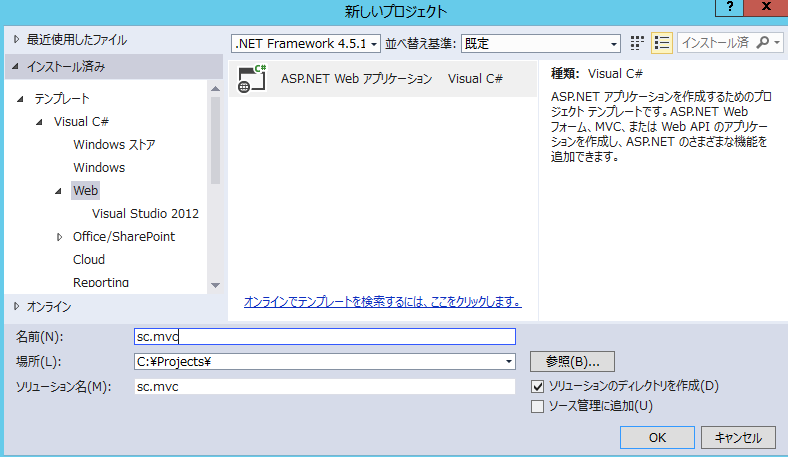Toggle ソリューションのディレクトリを作成 checkbox
Image resolution: width=788 pixels, height=457 pixels.
tap(537, 386)
